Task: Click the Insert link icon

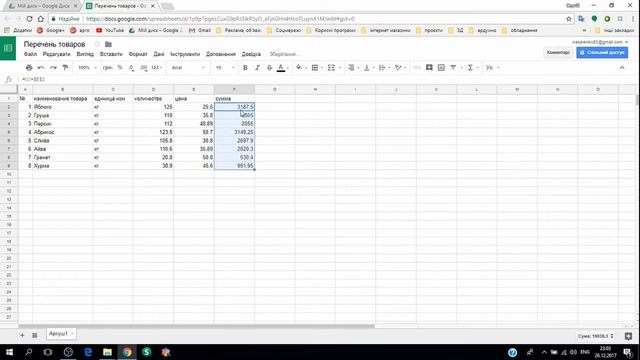Action: (x=417, y=68)
